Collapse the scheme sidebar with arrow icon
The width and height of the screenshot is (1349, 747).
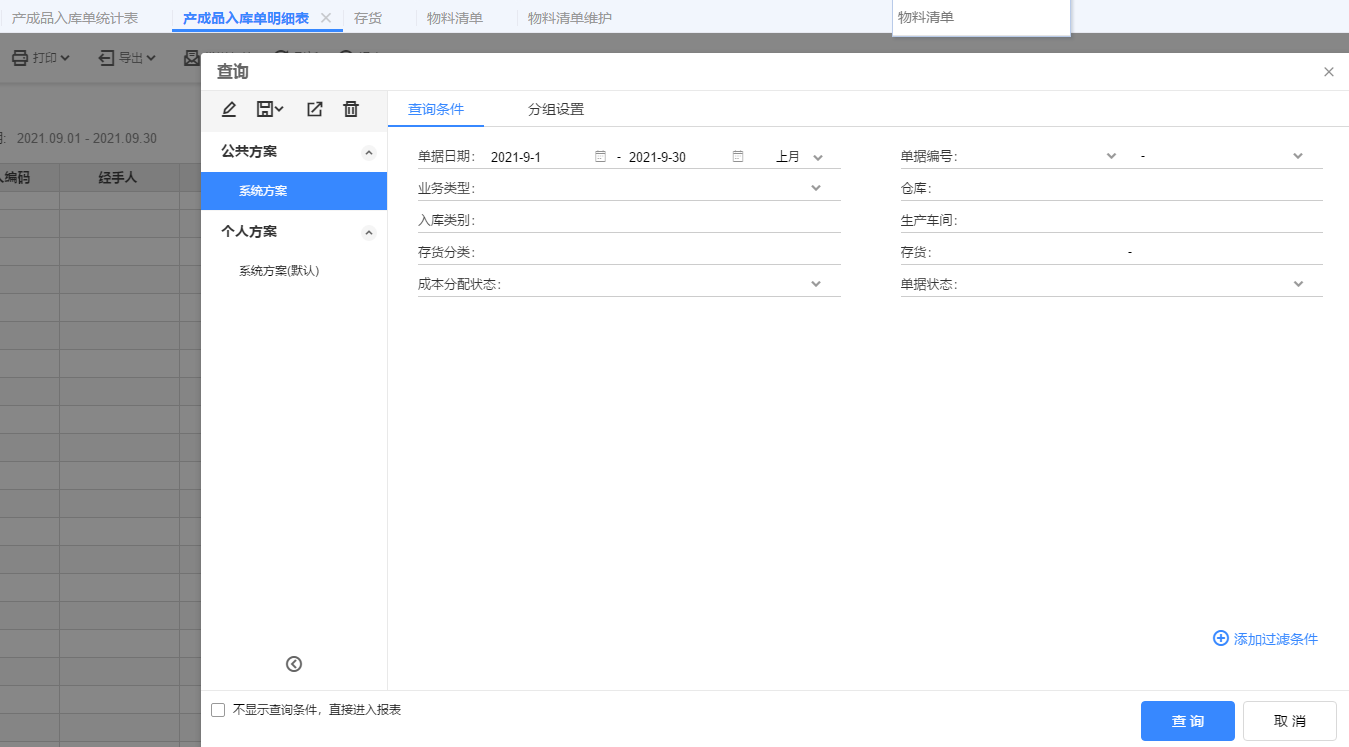click(x=294, y=664)
